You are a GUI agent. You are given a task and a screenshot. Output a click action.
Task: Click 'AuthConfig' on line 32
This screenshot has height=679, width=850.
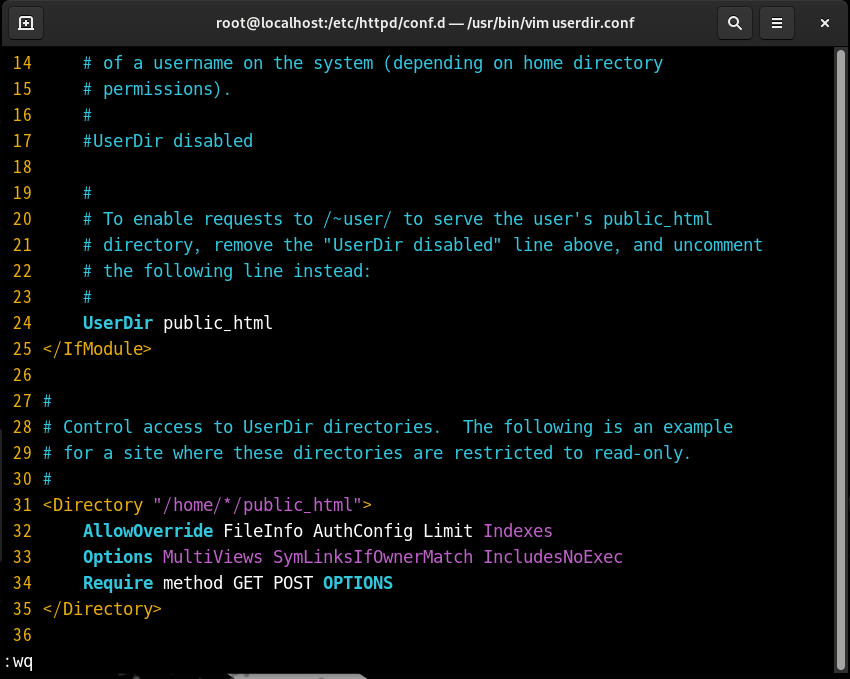363,531
